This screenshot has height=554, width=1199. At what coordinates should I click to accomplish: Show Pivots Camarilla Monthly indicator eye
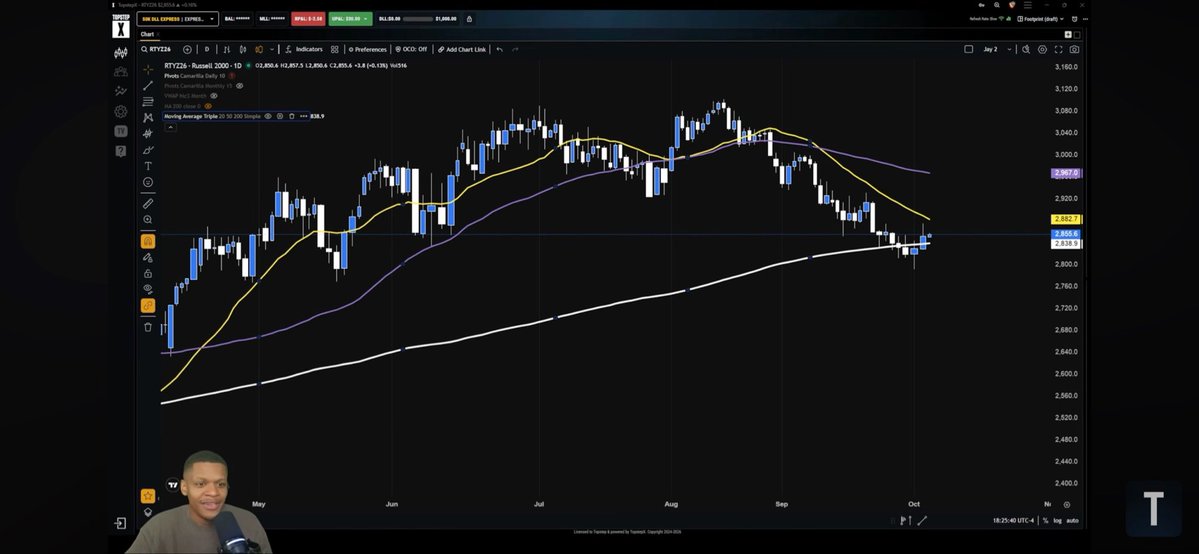pos(239,86)
